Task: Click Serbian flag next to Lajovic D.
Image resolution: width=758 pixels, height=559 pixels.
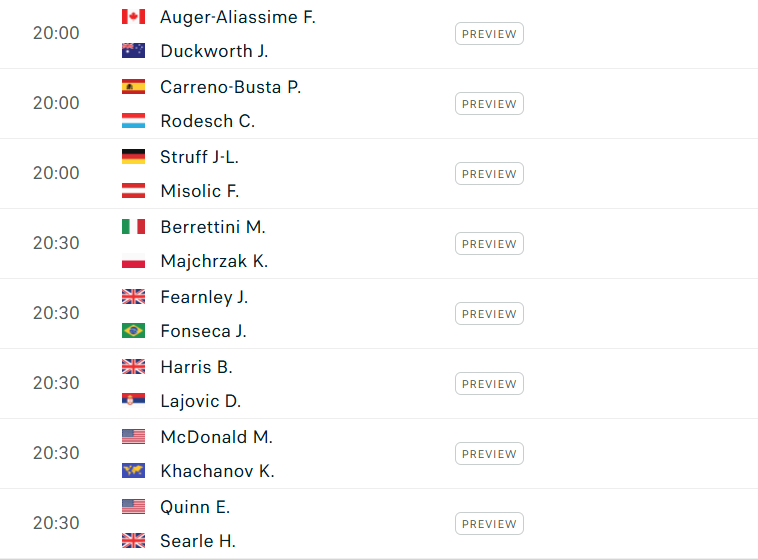Action: coord(133,401)
